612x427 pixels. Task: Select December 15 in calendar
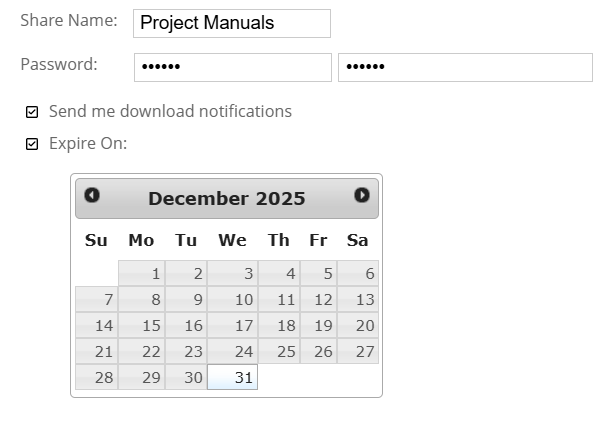click(142, 326)
